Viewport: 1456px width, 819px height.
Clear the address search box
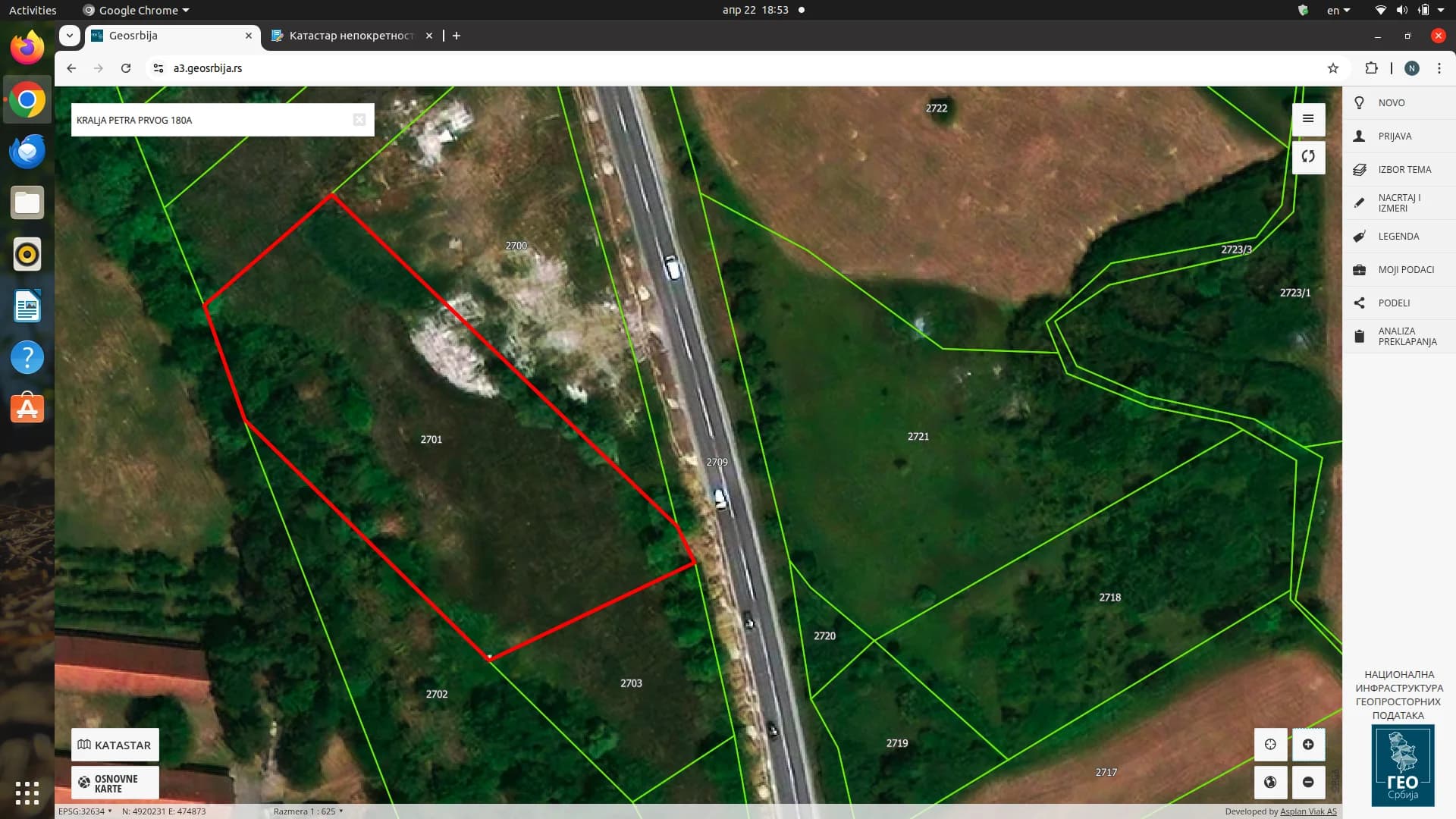359,120
